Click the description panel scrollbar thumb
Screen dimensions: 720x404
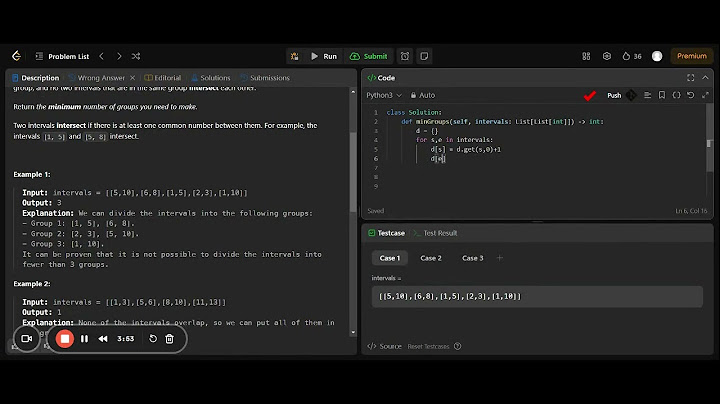(353, 172)
